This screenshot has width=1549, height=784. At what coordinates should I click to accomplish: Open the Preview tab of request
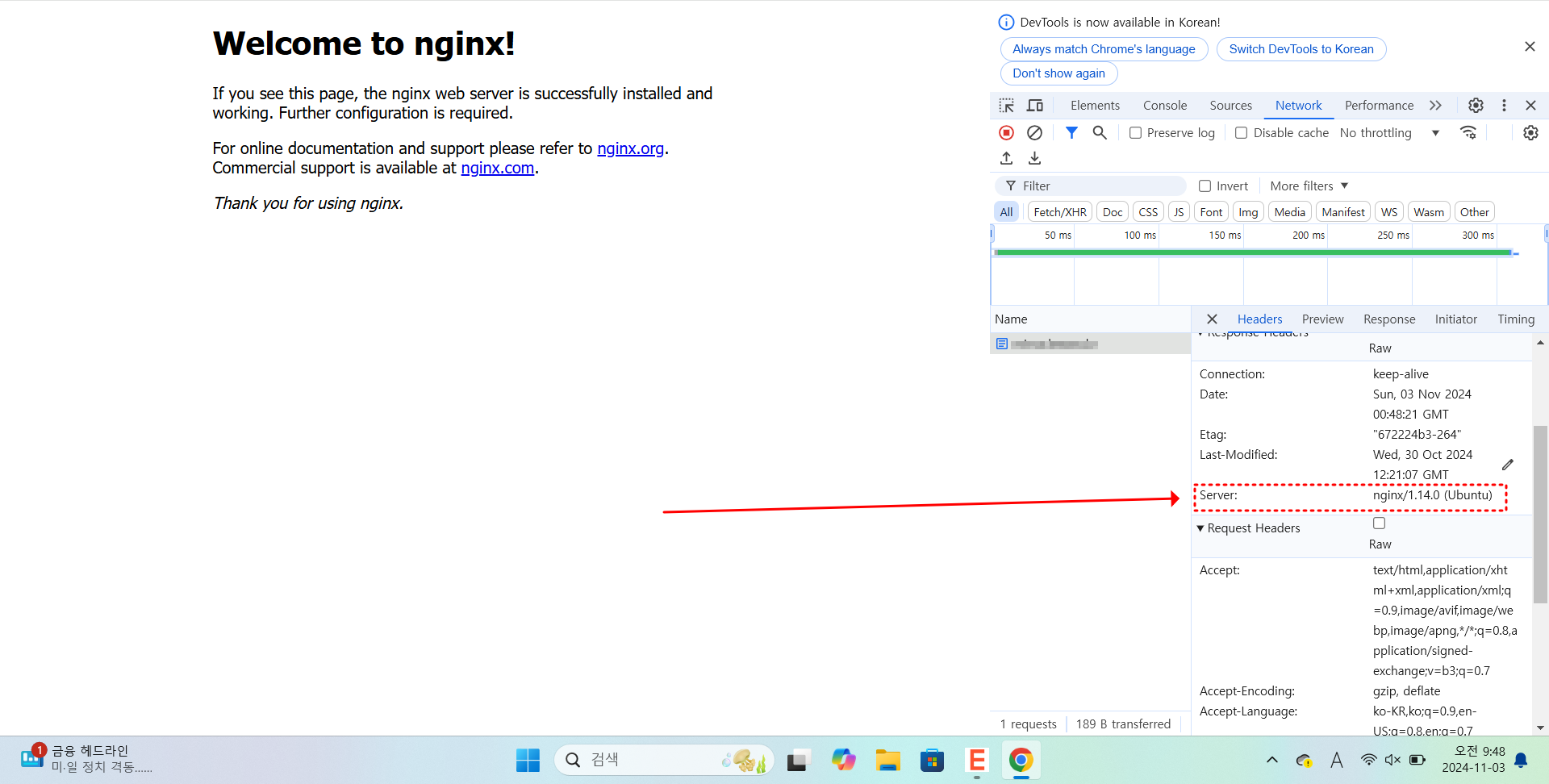(x=1322, y=319)
